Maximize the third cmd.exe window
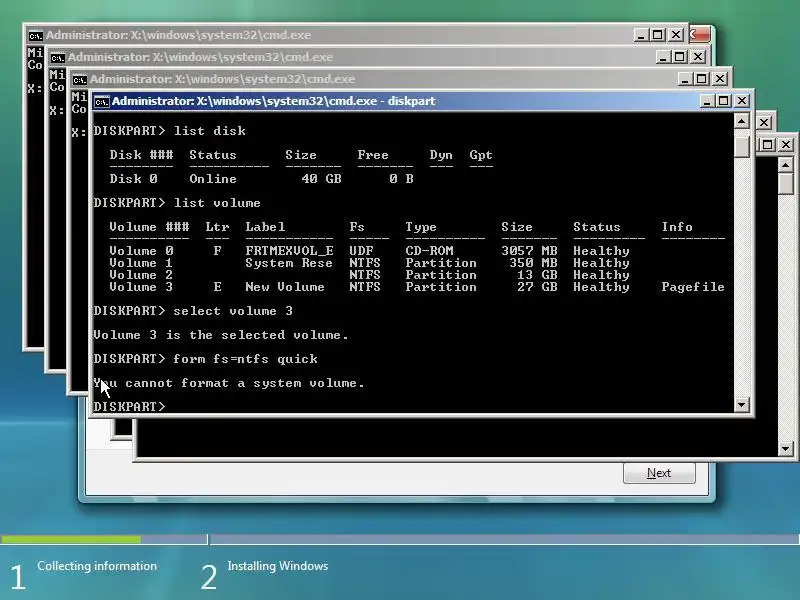Image resolution: width=800 pixels, height=600 pixels. (702, 79)
